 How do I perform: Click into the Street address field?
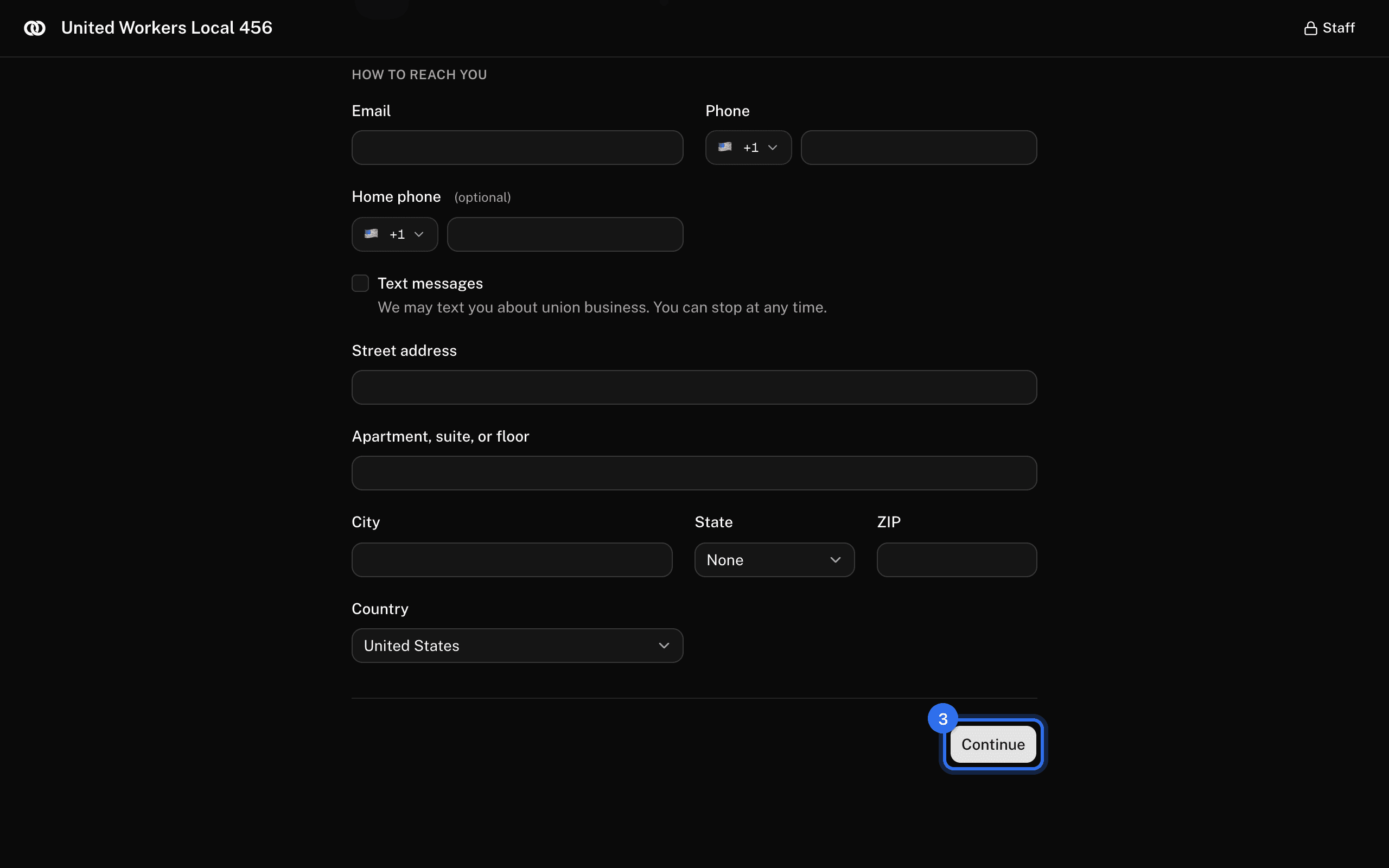tap(694, 387)
